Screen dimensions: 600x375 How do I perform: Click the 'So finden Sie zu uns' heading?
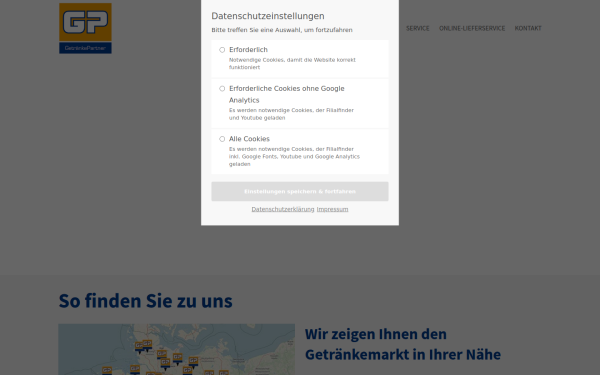[x=145, y=301]
